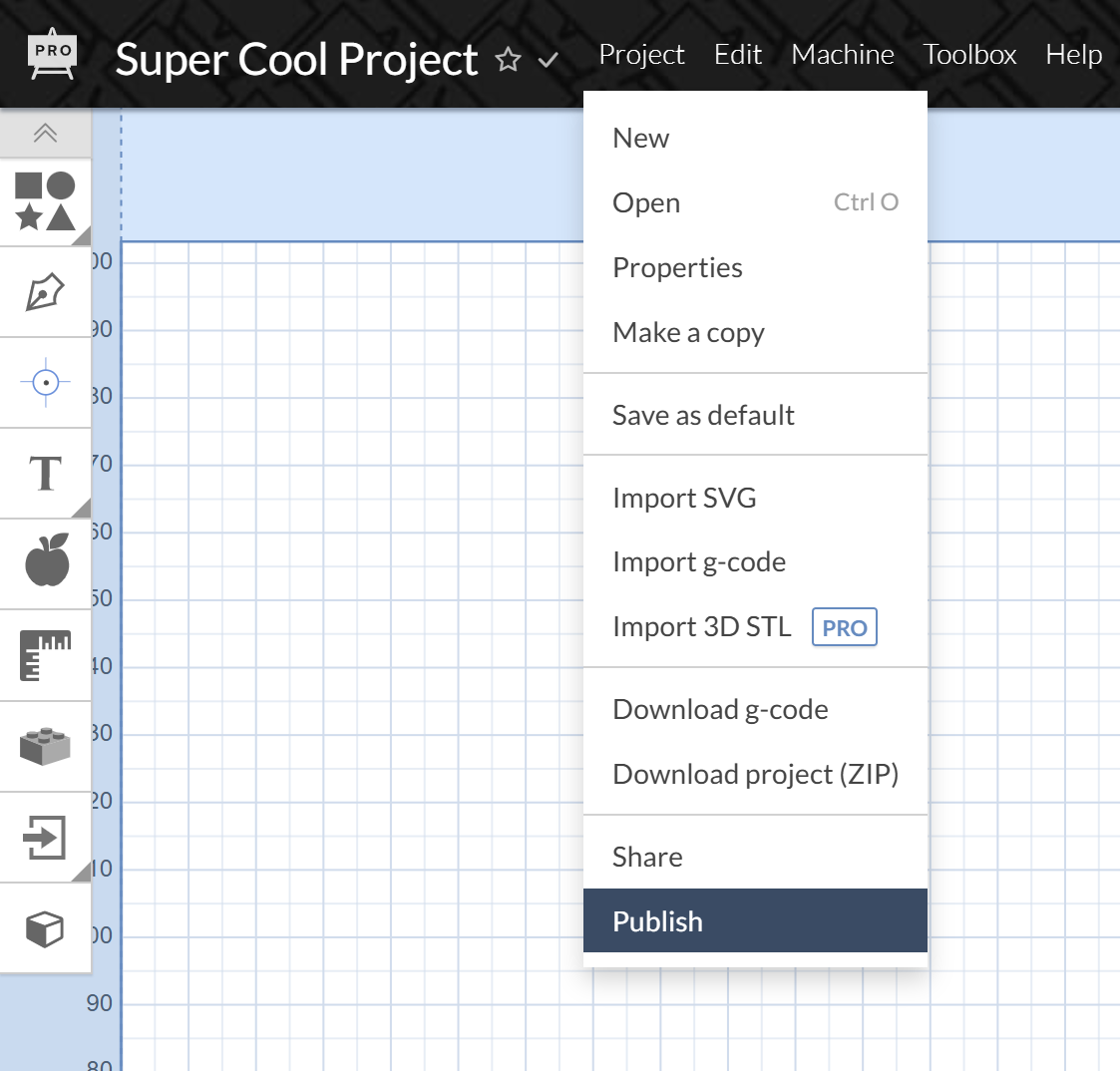Open the Machine menu
This screenshot has width=1120, height=1071.
(842, 54)
